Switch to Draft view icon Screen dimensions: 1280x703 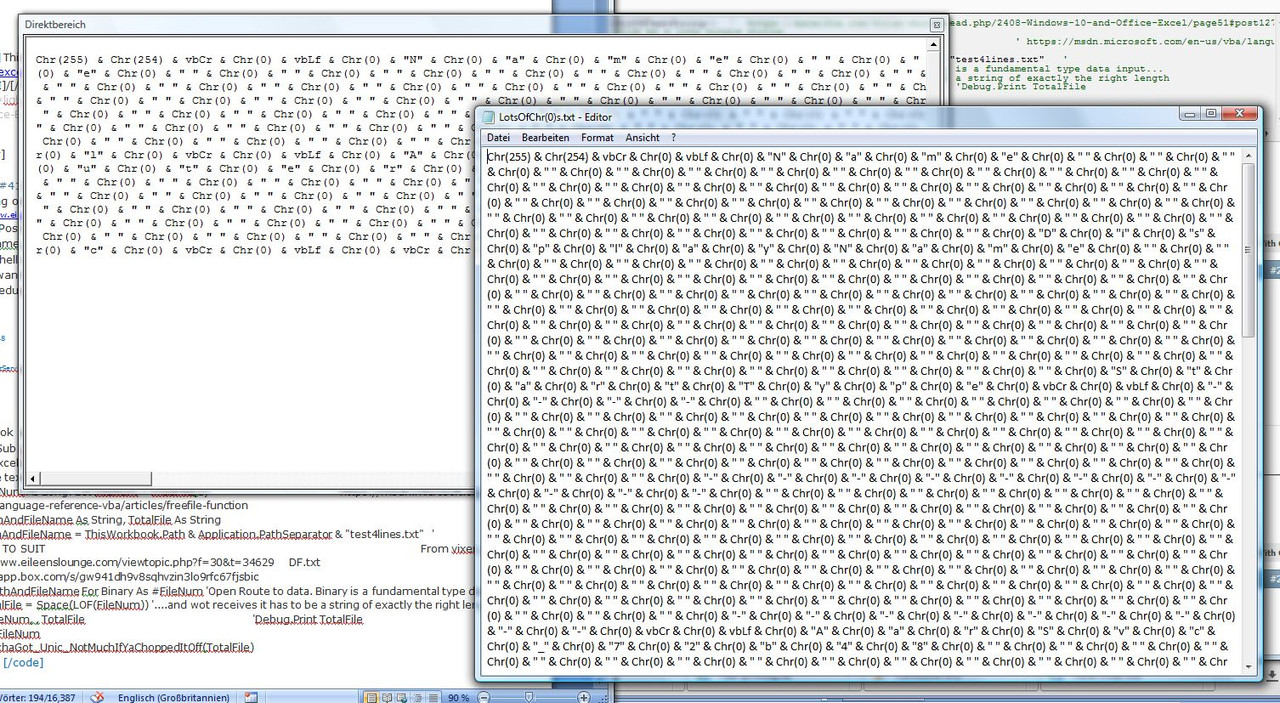click(433, 697)
